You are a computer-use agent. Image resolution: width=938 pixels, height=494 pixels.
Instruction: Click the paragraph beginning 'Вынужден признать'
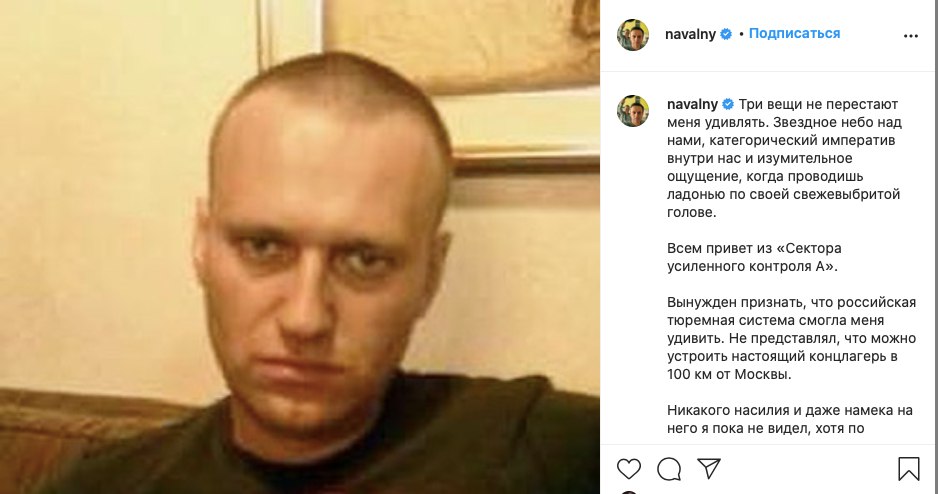(791, 338)
